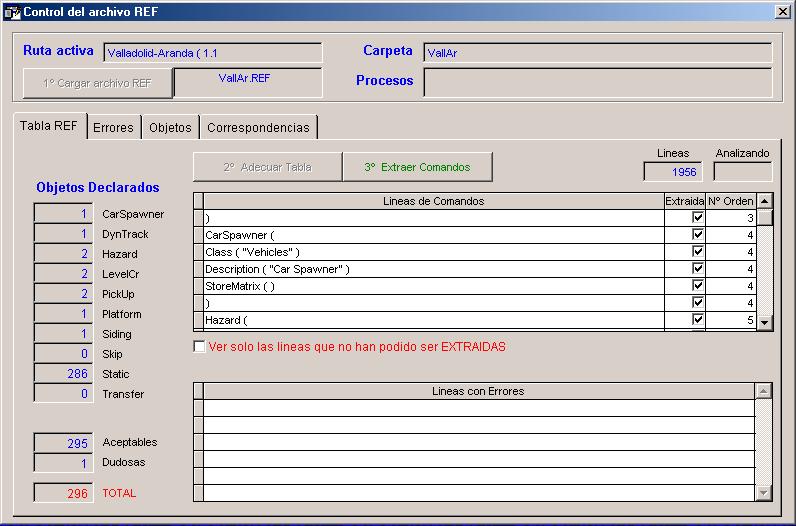The height and width of the screenshot is (526, 796).
Task: Click the application icon in title bar
Action: (12, 11)
